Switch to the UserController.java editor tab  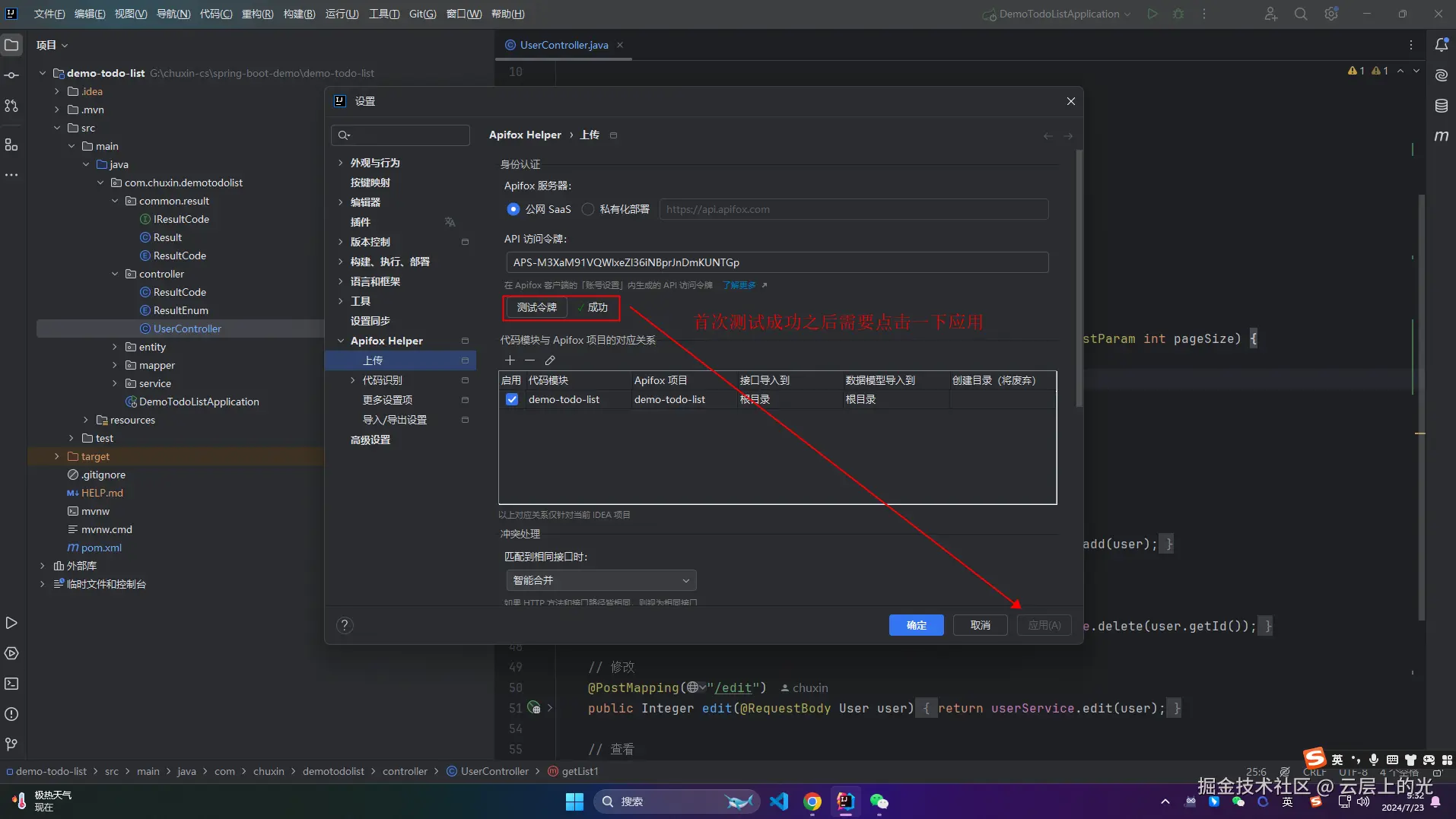[564, 46]
